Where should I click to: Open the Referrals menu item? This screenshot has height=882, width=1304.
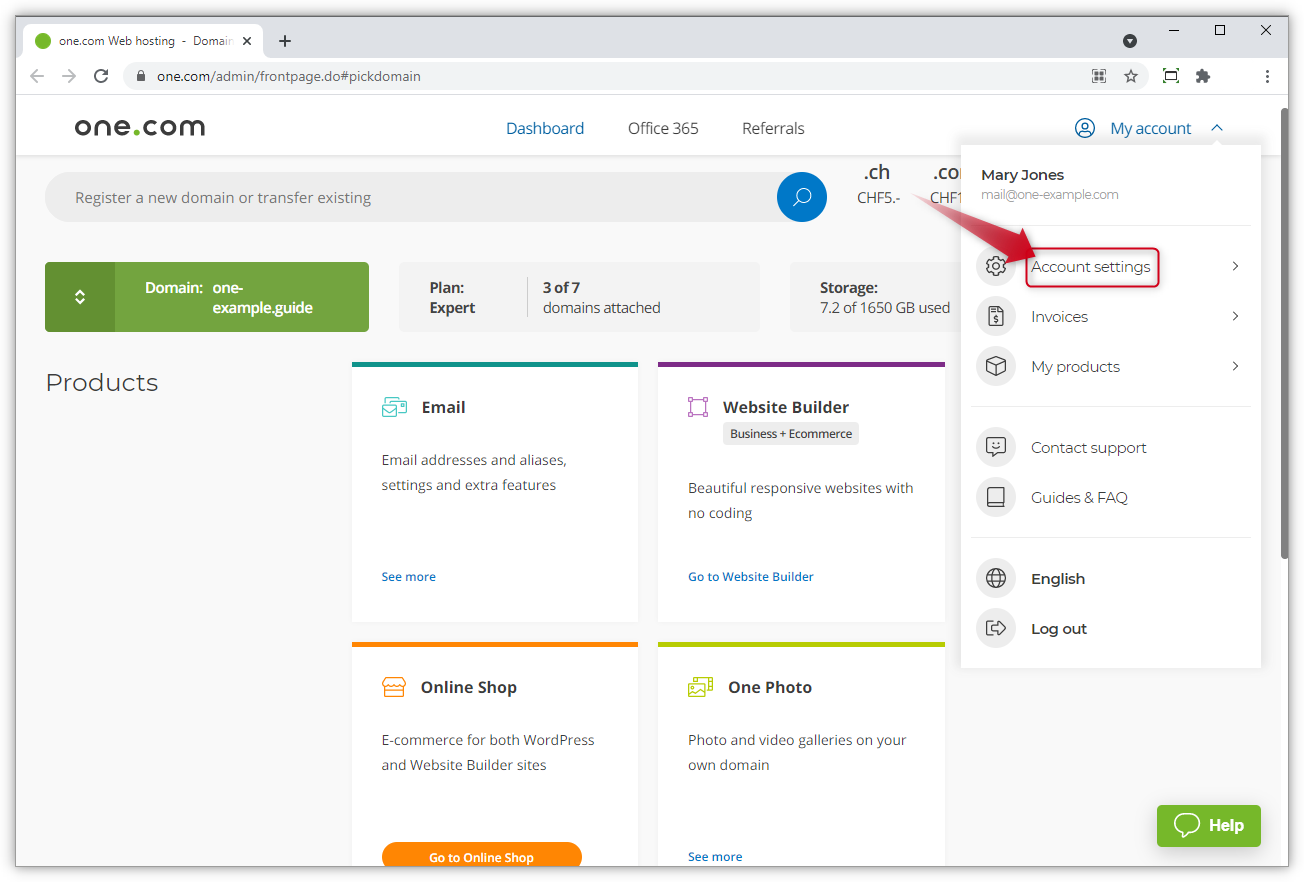[x=772, y=128]
